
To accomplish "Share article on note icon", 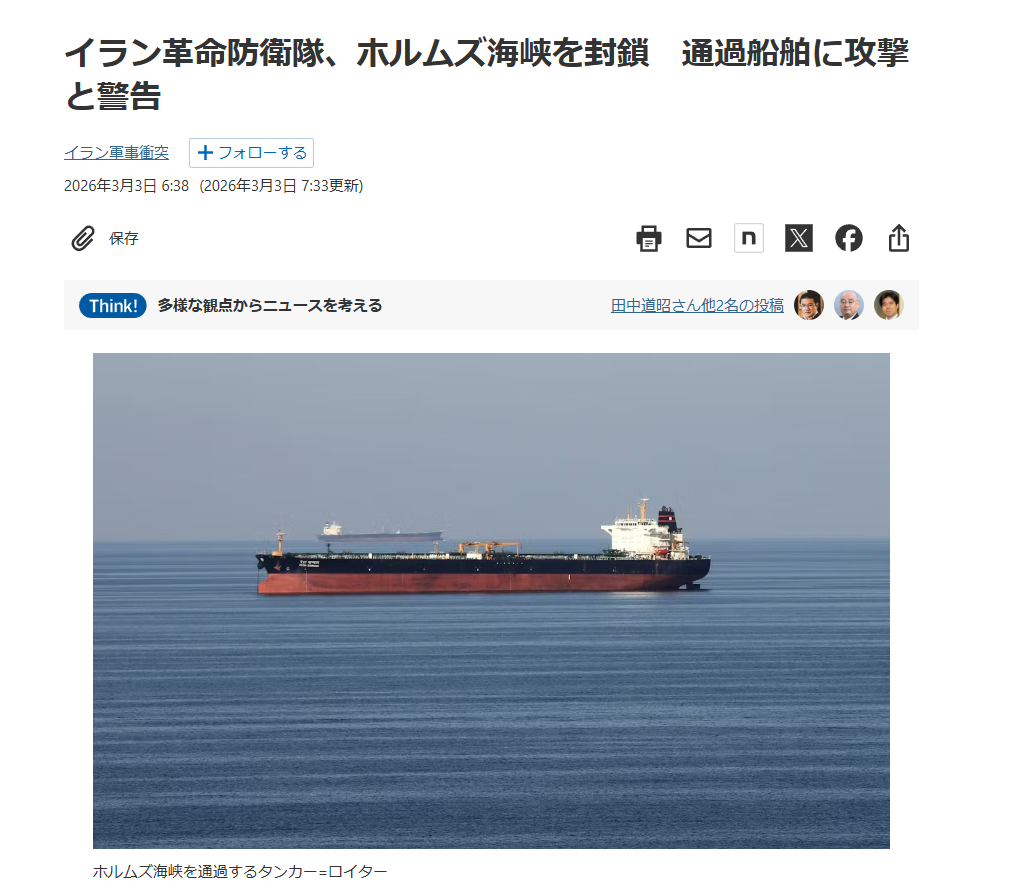I will pyautogui.click(x=748, y=238).
